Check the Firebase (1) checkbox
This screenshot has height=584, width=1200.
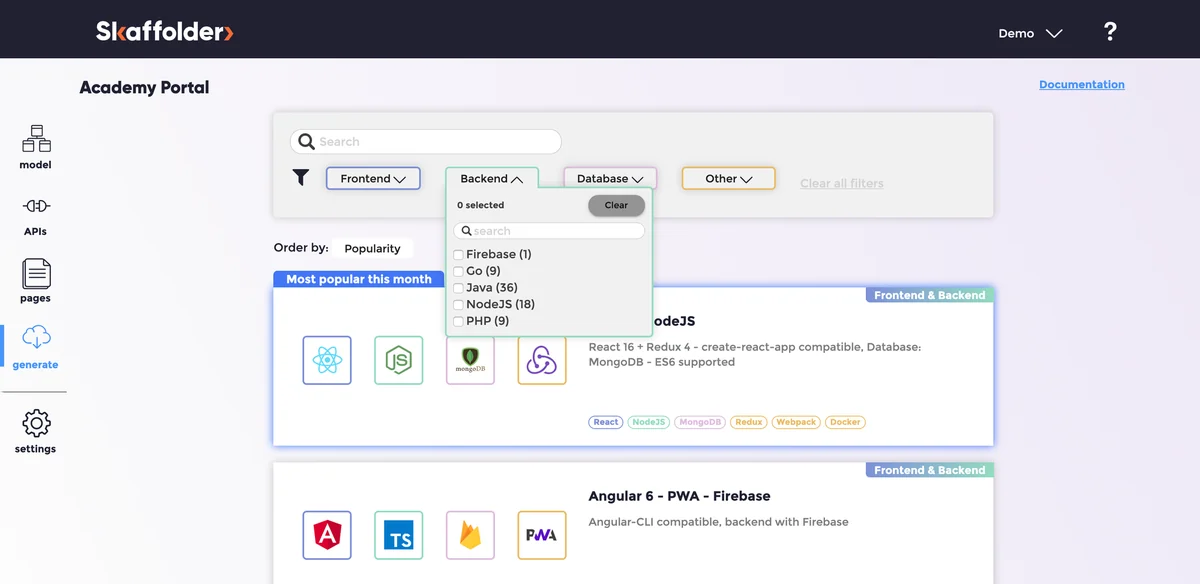pos(458,255)
